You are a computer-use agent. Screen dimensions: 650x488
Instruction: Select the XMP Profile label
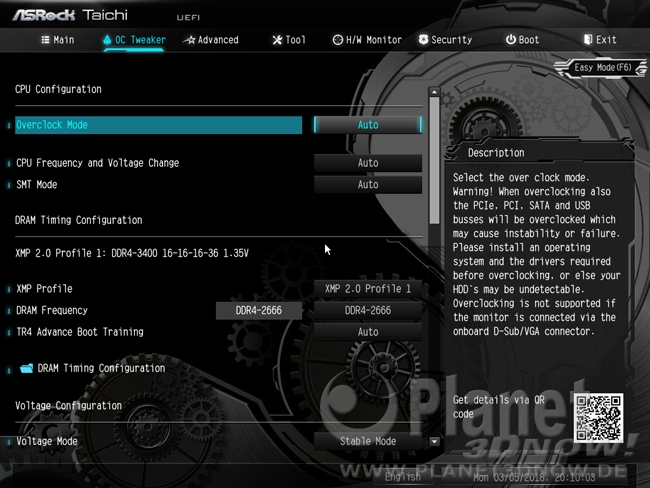pyautogui.click(x=44, y=289)
